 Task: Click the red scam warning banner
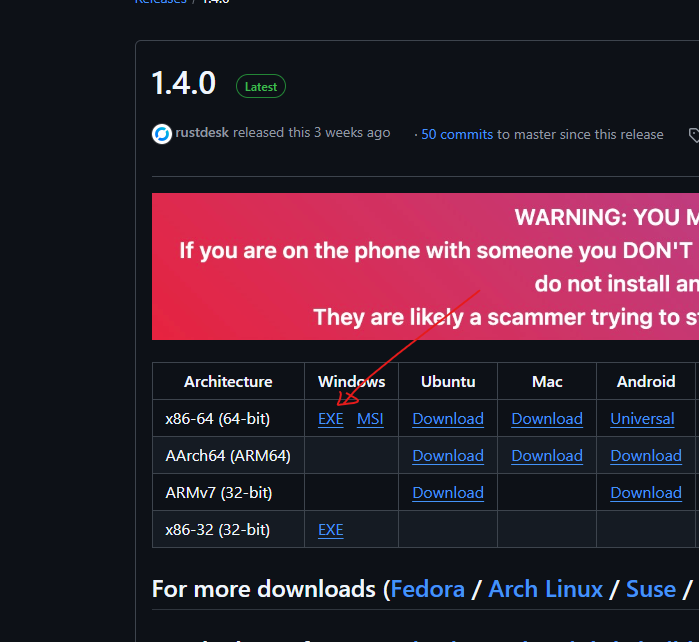pos(425,267)
